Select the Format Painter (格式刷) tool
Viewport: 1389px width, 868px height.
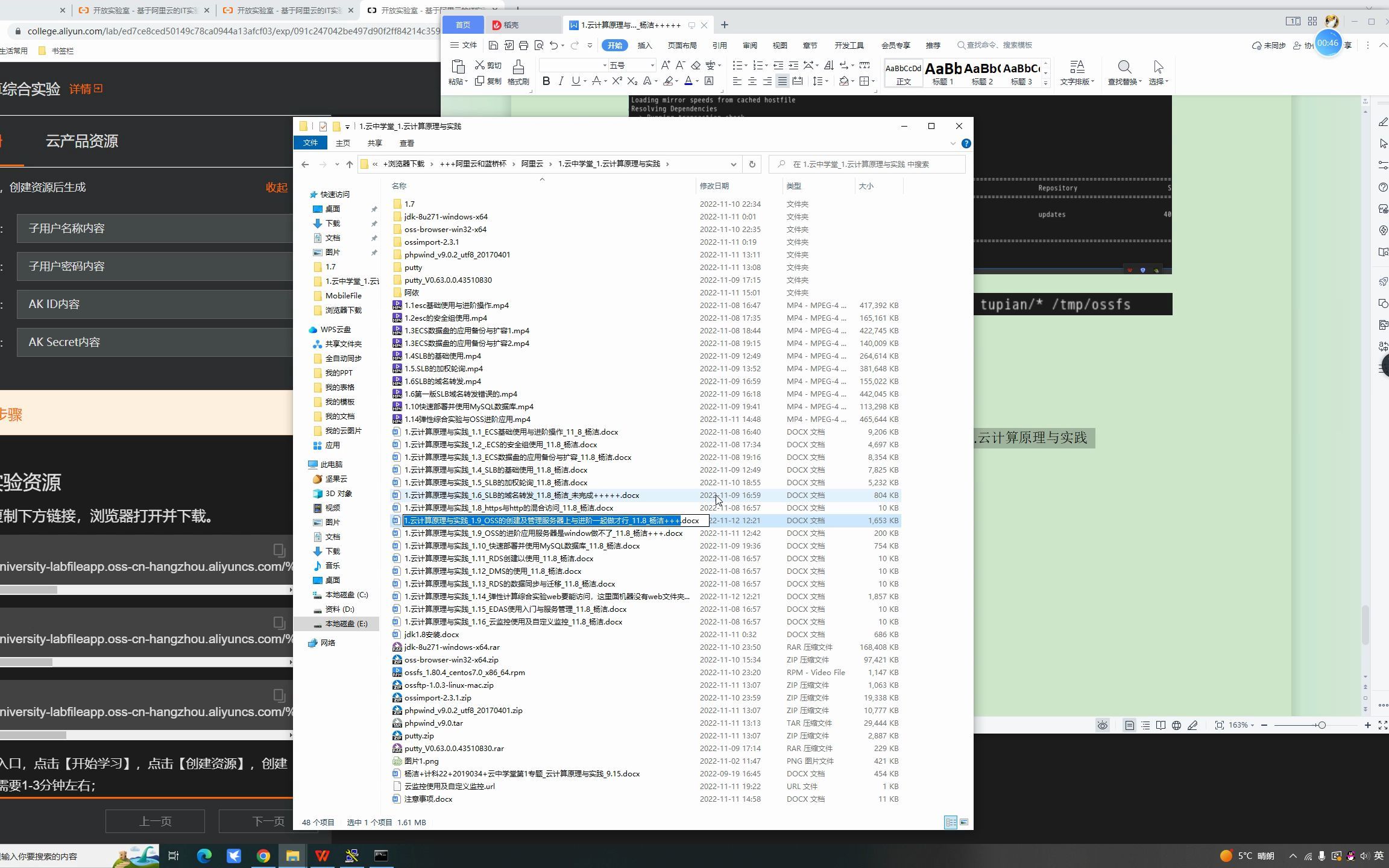pos(518,72)
